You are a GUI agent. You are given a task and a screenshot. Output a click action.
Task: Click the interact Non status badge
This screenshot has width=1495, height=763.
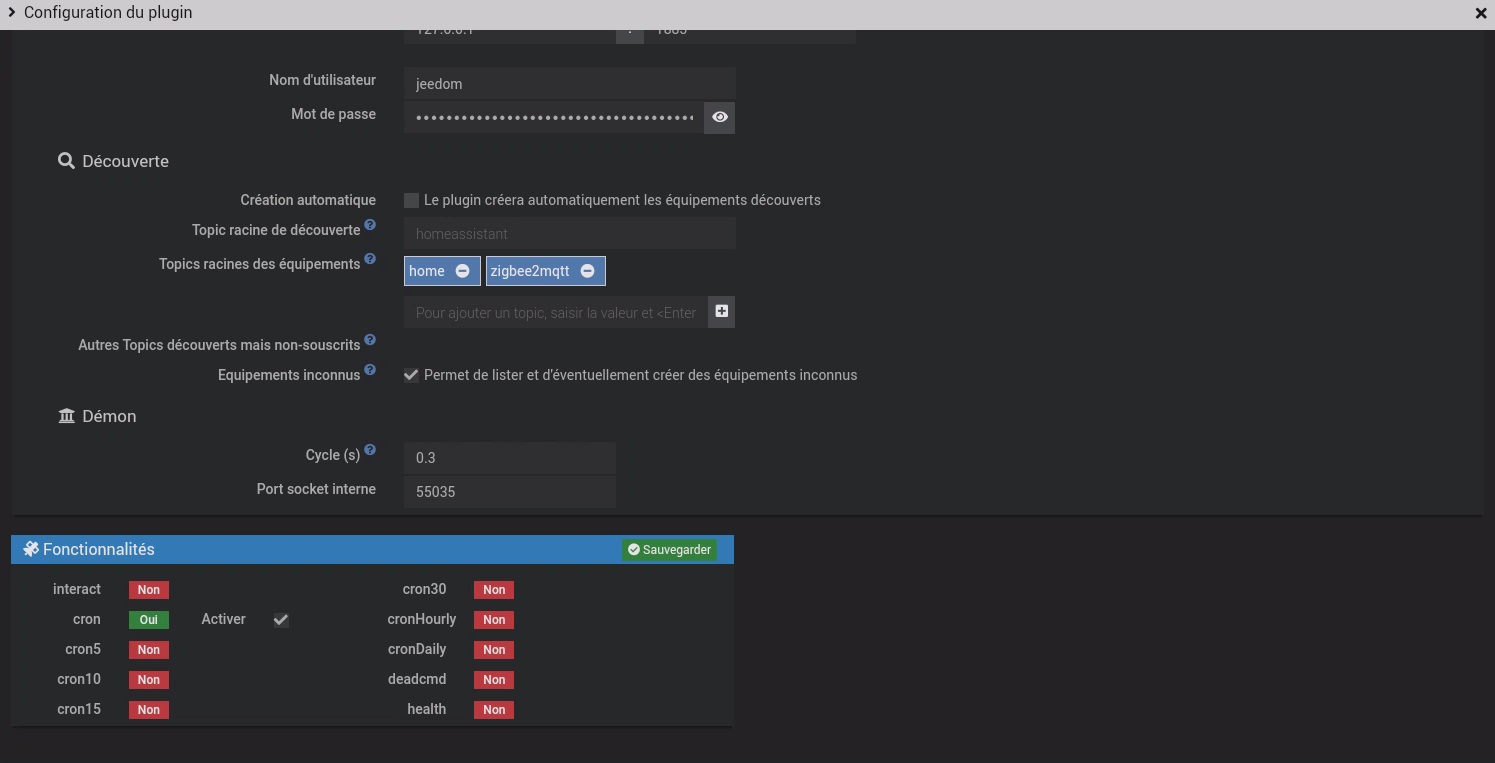point(149,590)
